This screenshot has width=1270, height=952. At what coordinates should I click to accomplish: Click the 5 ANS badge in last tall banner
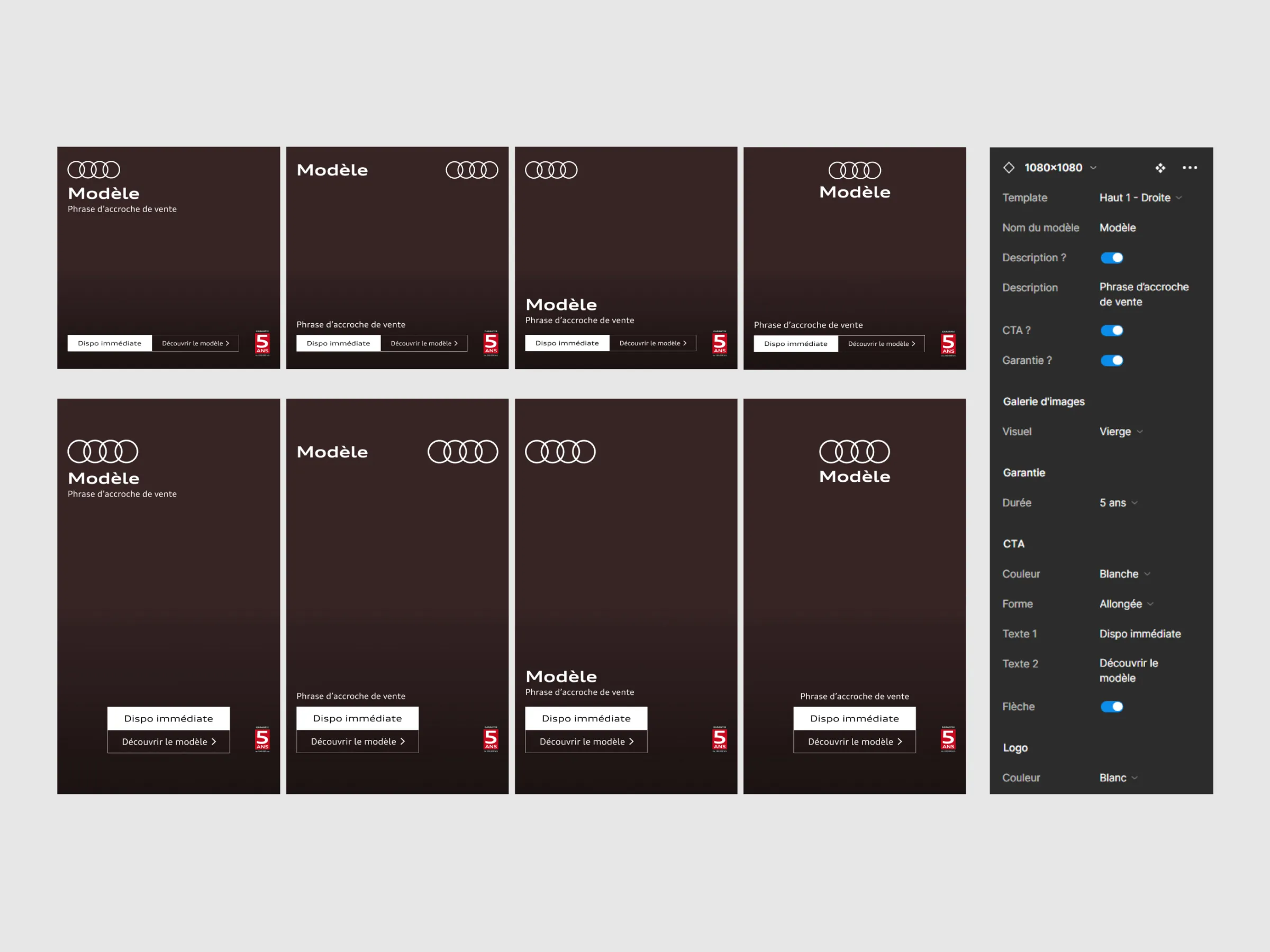[948, 739]
